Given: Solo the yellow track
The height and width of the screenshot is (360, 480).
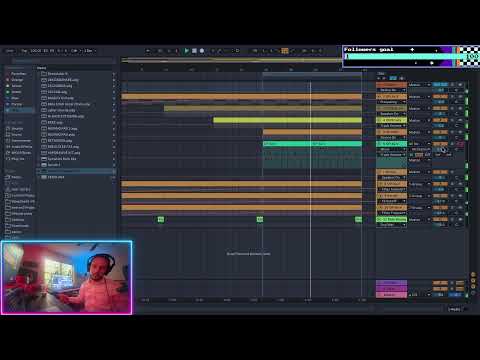Looking at the screenshot, I should point(453,120).
